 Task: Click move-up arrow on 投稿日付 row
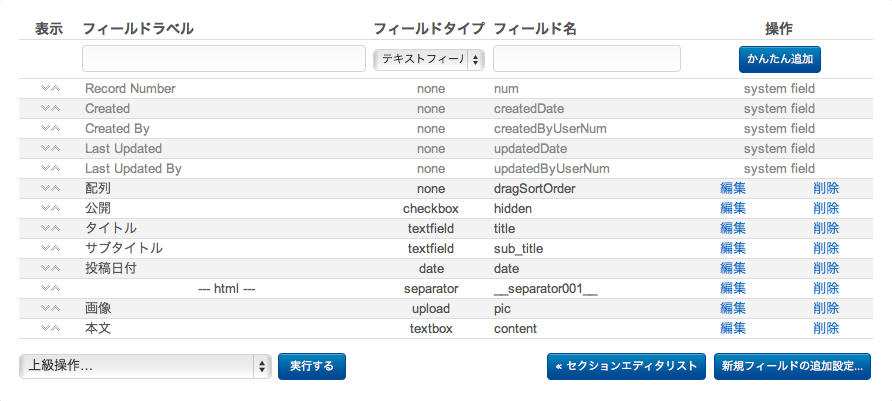coord(56,268)
